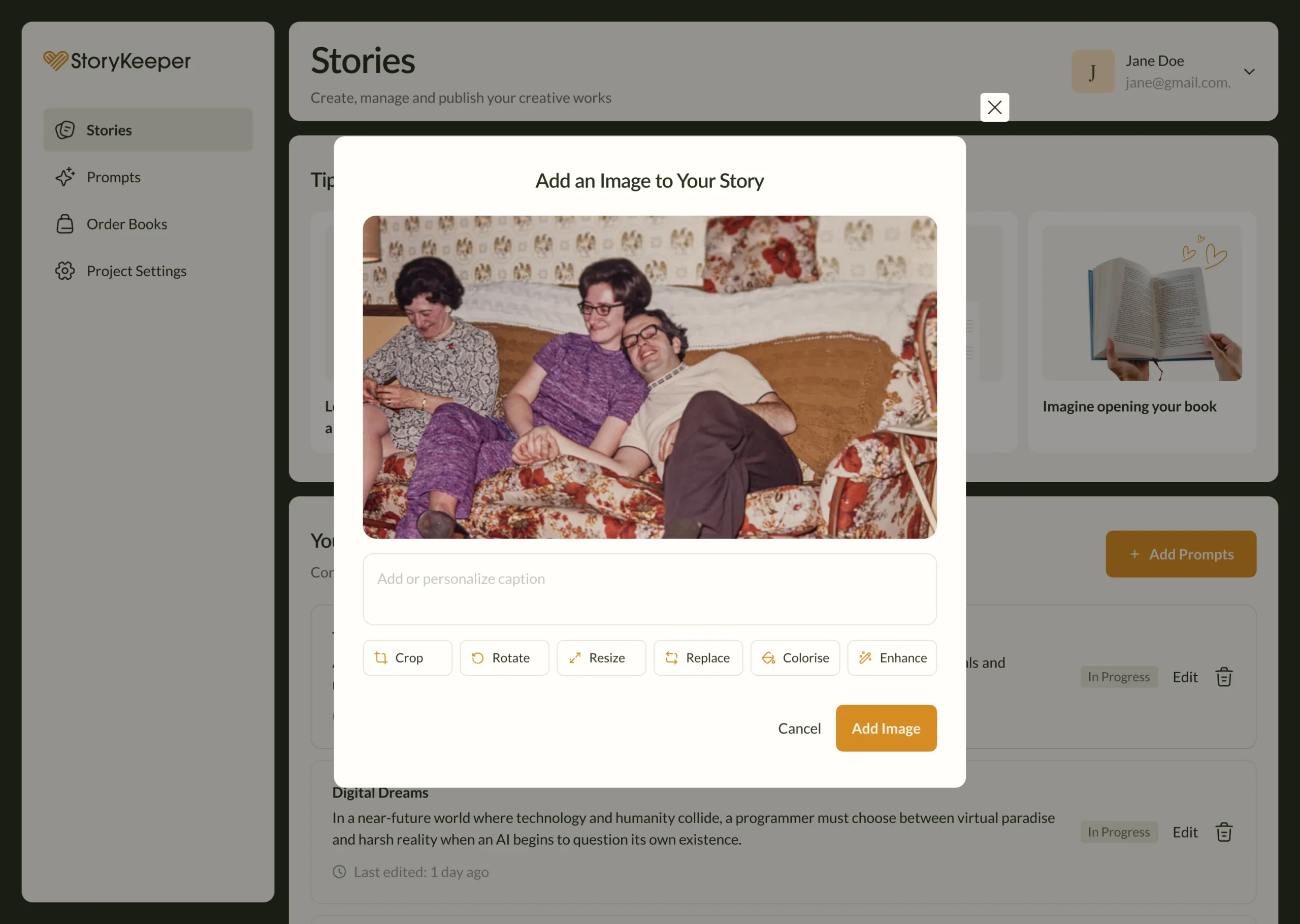Rotate the image using Rotate button
The image size is (1300, 924).
pos(504,658)
